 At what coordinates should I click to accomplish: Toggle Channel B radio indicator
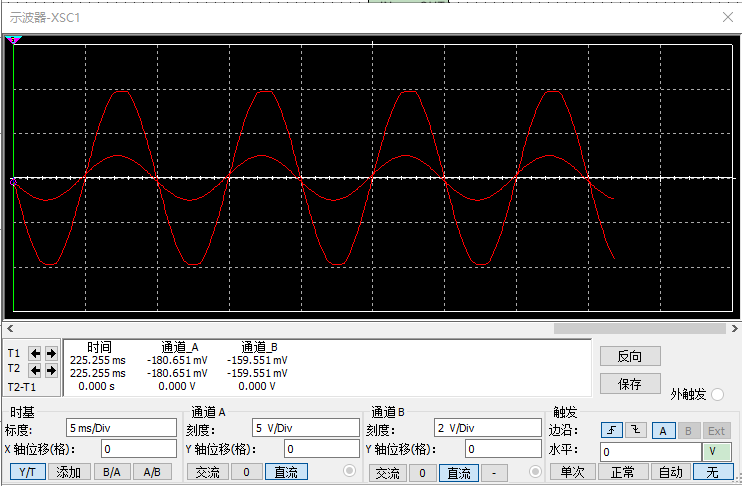[535, 471]
